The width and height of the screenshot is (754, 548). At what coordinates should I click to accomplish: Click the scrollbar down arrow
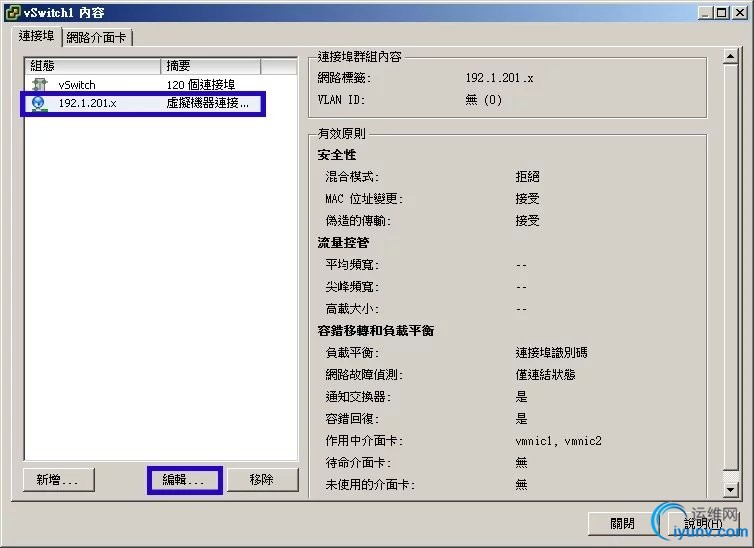tap(730, 489)
